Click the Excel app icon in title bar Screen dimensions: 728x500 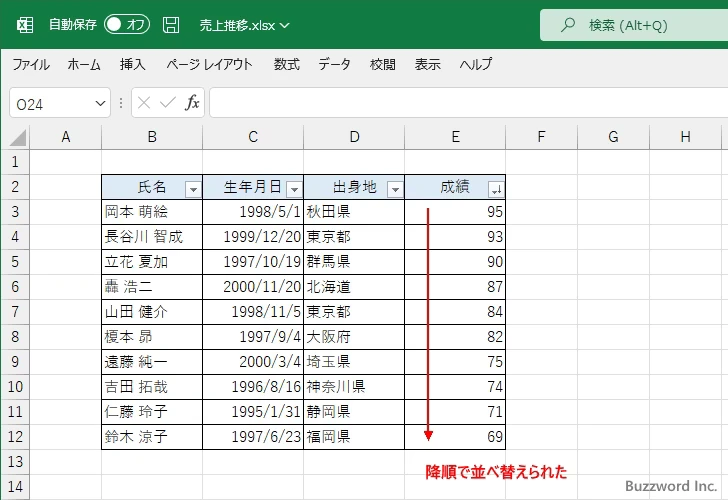pyautogui.click(x=25, y=24)
